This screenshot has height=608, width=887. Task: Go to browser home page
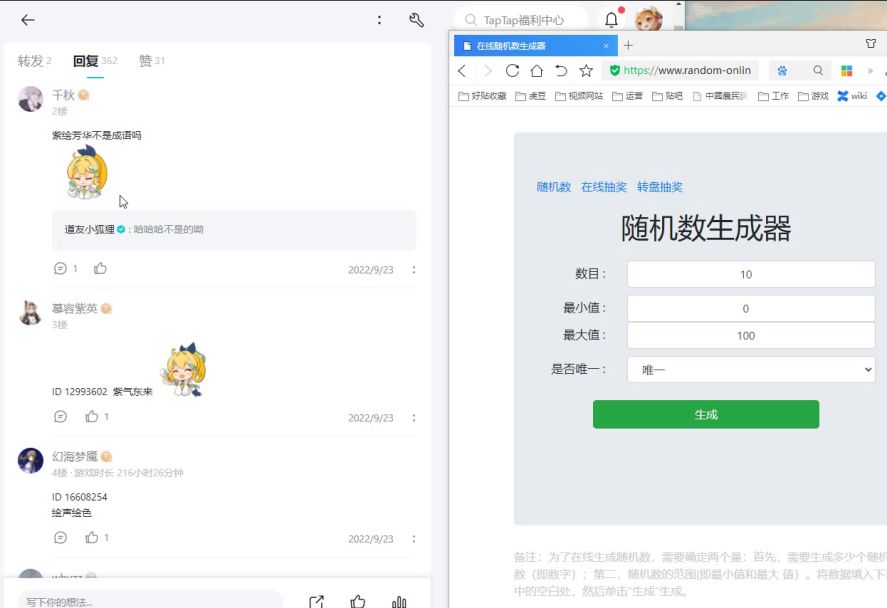pos(537,71)
